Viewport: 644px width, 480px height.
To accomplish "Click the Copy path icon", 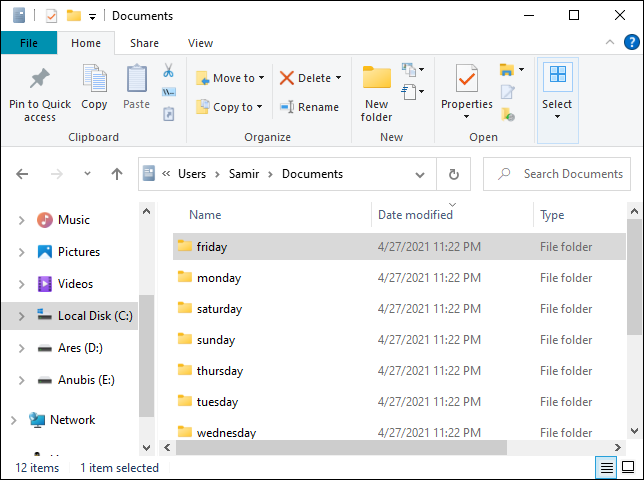I will click(x=168, y=92).
